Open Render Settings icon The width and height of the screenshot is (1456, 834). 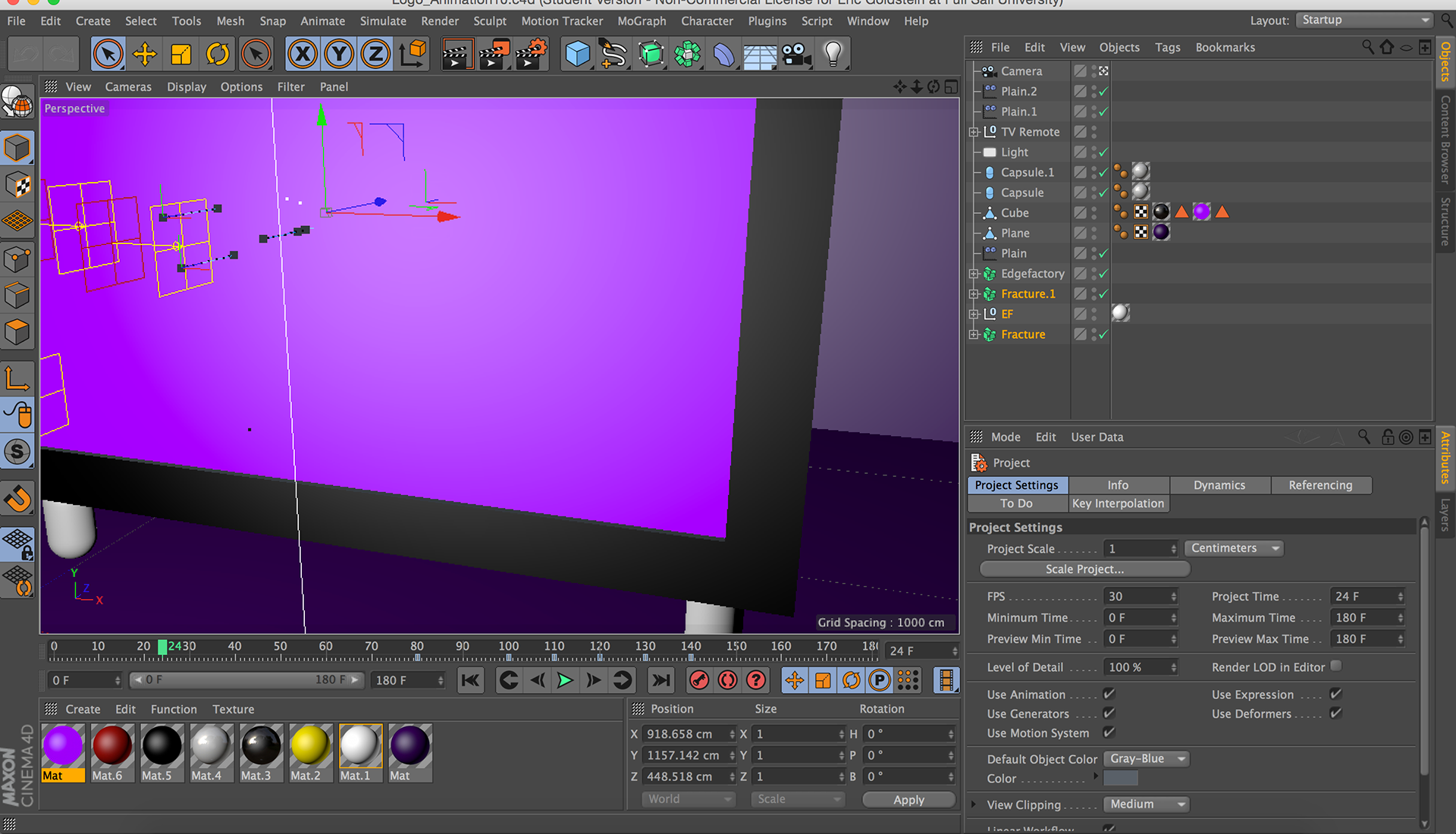531,54
